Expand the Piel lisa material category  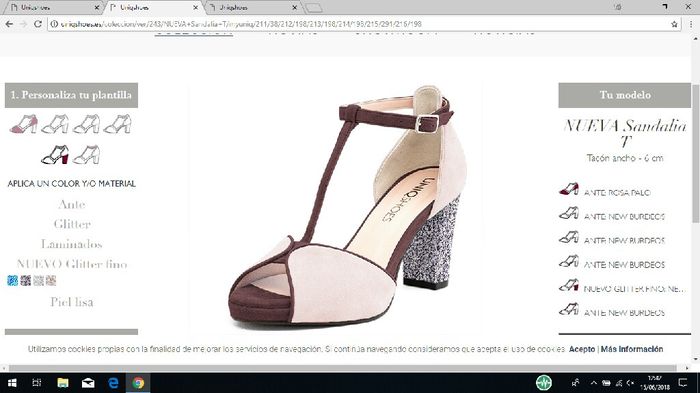(71, 302)
